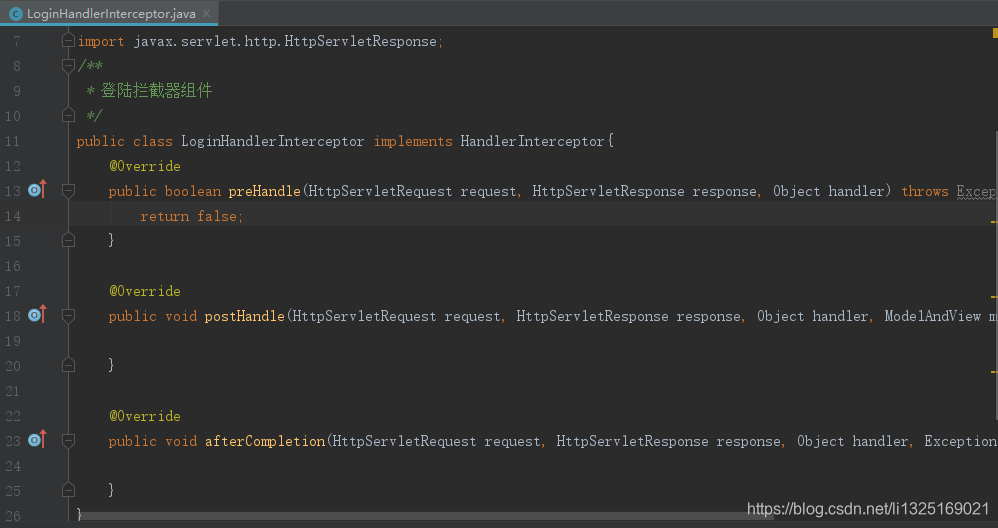The image size is (998, 528).
Task: Click the 'boolean' return type on line 13
Action: tap(193, 191)
